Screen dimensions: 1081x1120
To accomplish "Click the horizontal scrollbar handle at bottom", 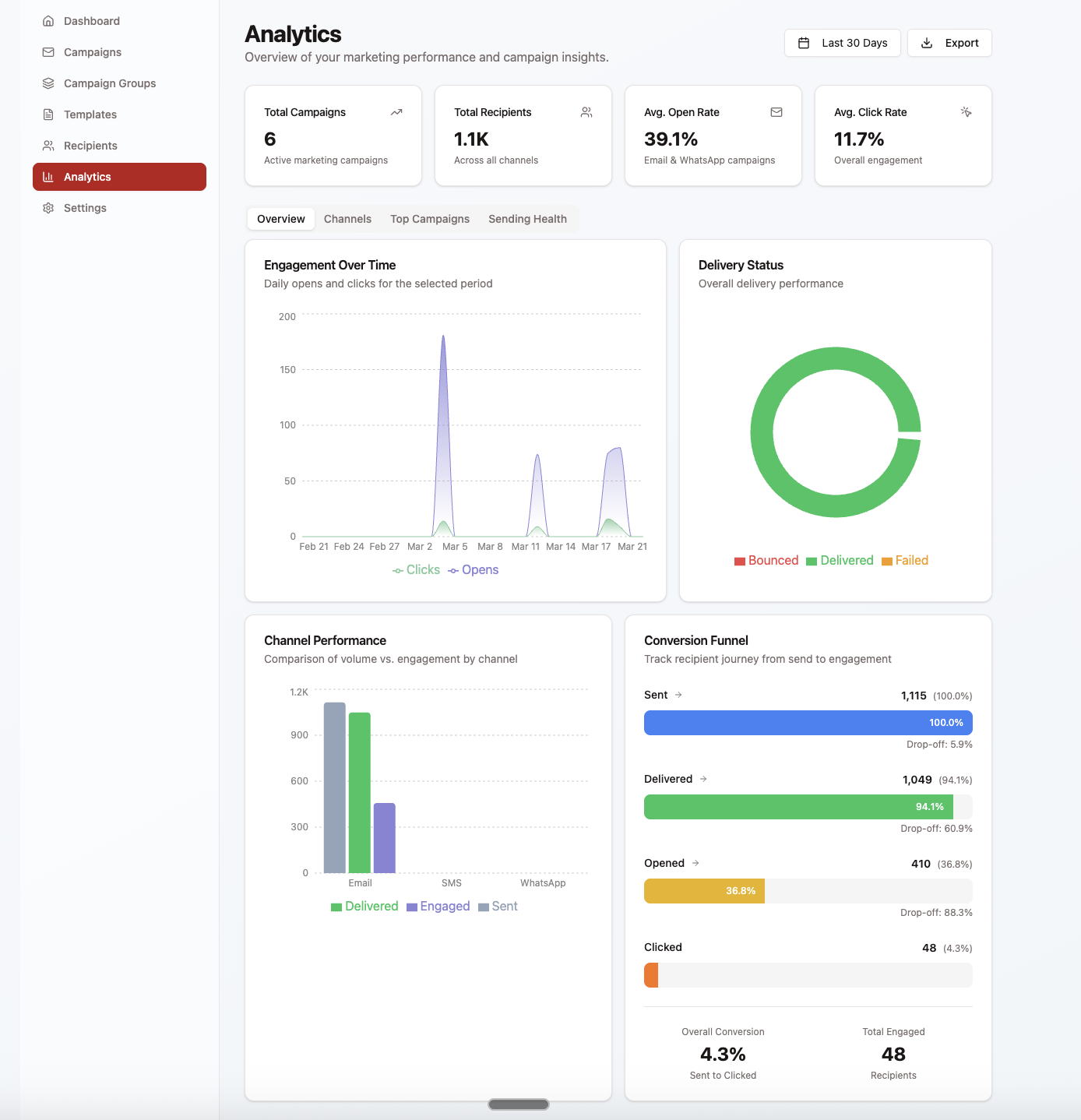I will 519,1104.
